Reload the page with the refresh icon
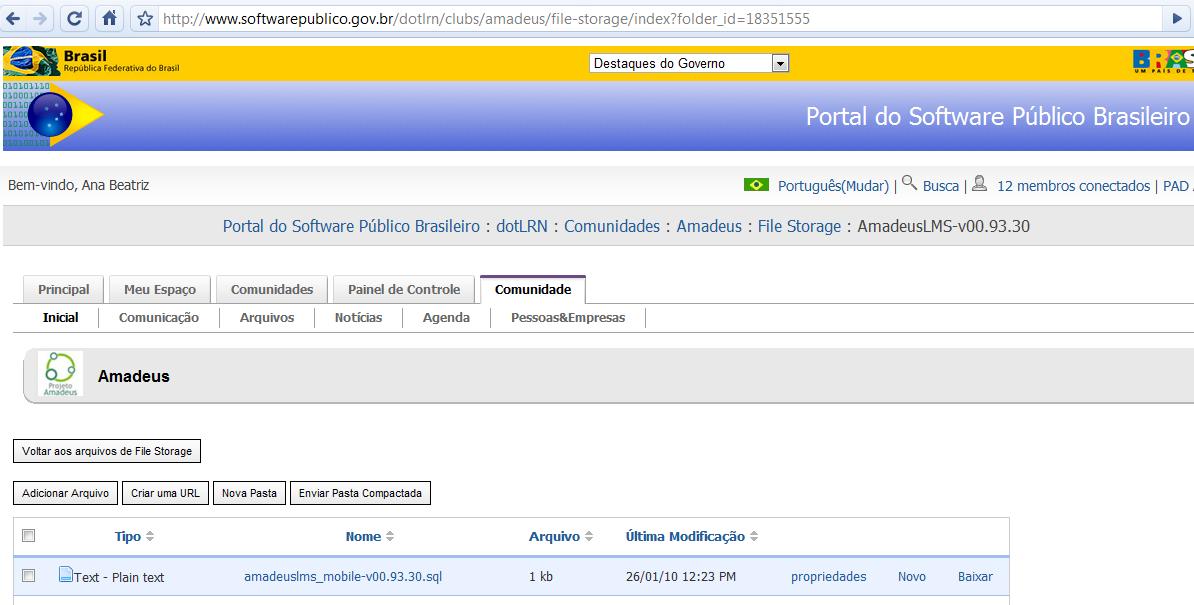The height and width of the screenshot is (605, 1194). tap(74, 18)
